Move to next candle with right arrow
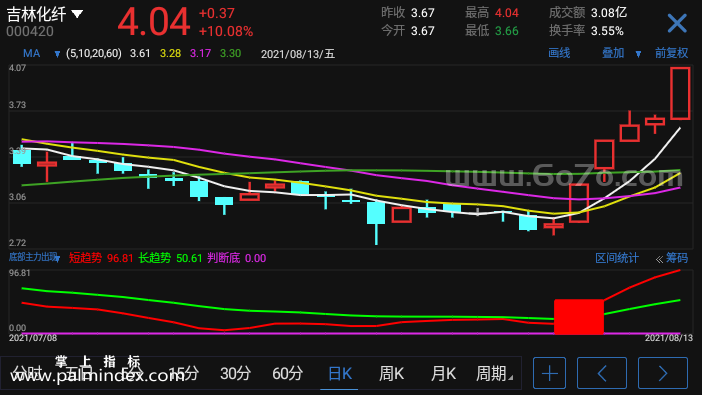Viewport: 702px width, 395px height. coord(663,373)
